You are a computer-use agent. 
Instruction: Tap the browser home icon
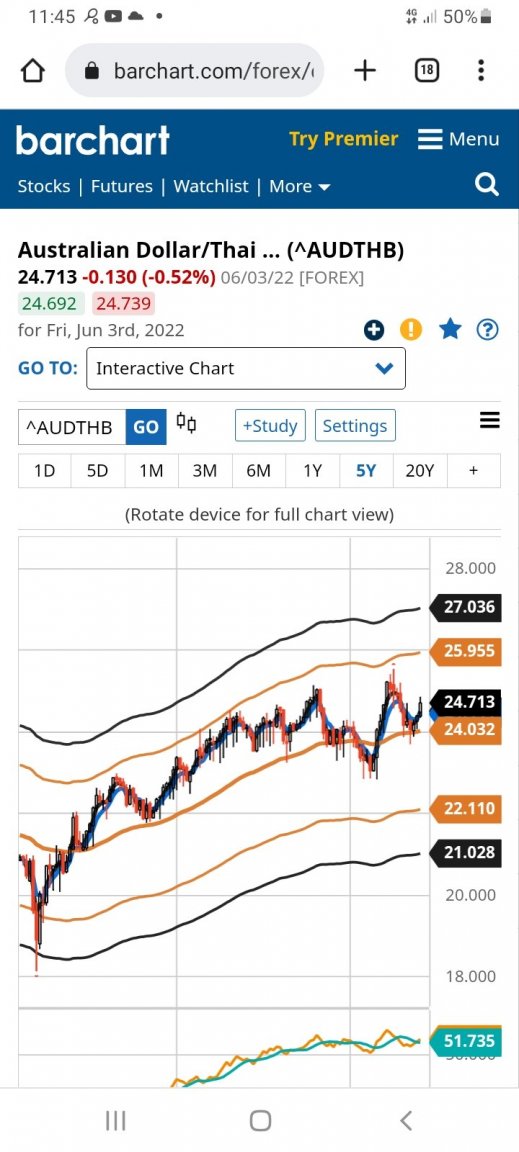point(33,71)
